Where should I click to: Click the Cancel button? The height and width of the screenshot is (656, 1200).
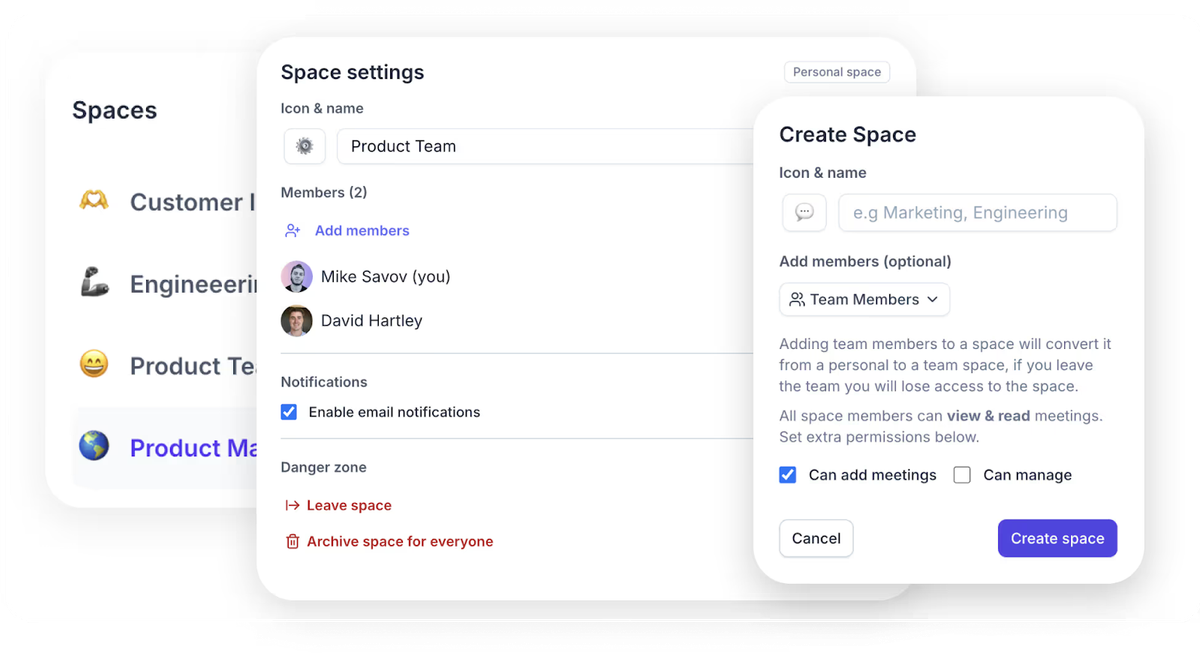click(x=816, y=538)
